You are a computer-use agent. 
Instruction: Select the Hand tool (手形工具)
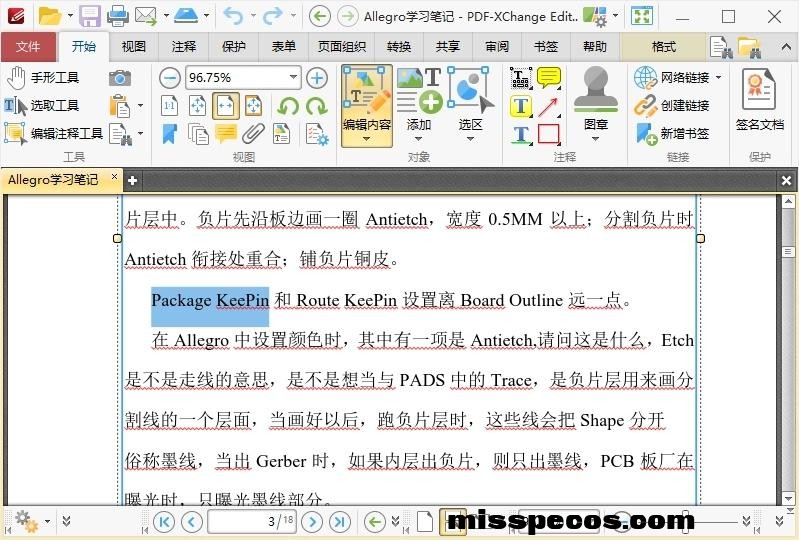click(43, 77)
